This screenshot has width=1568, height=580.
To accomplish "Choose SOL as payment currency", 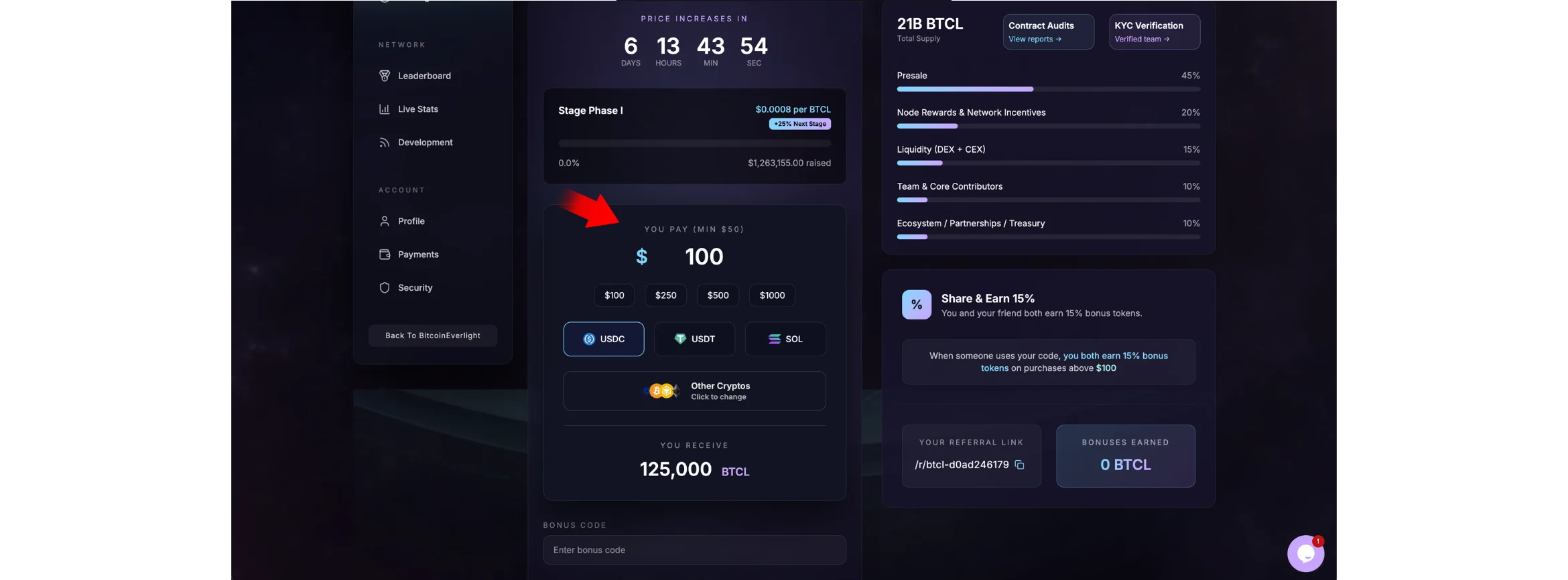I will tap(785, 339).
